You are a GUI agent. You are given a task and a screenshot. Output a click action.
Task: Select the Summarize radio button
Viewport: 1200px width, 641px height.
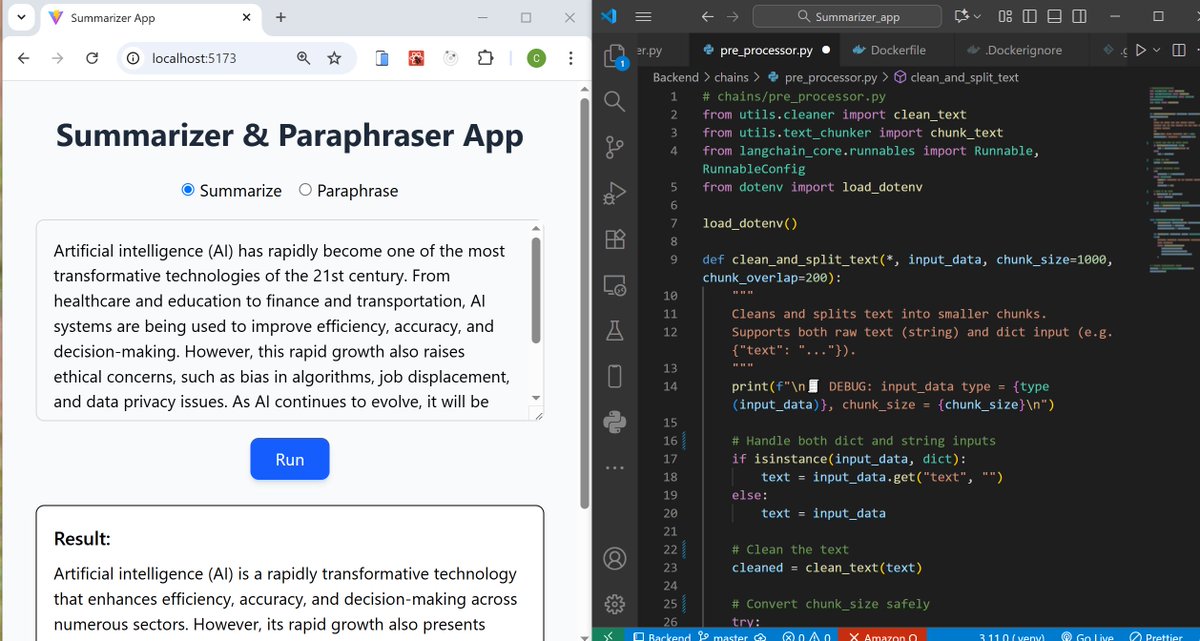tap(188, 190)
